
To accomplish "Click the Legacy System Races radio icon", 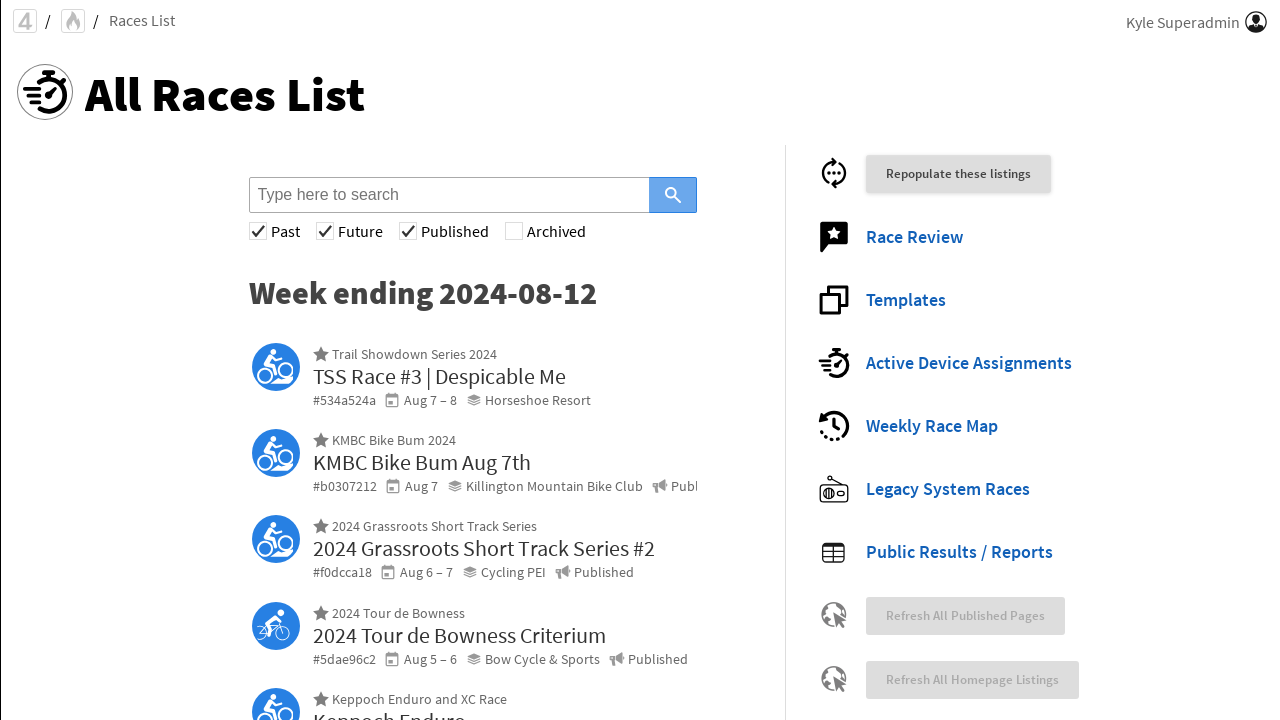I will 834,489.
